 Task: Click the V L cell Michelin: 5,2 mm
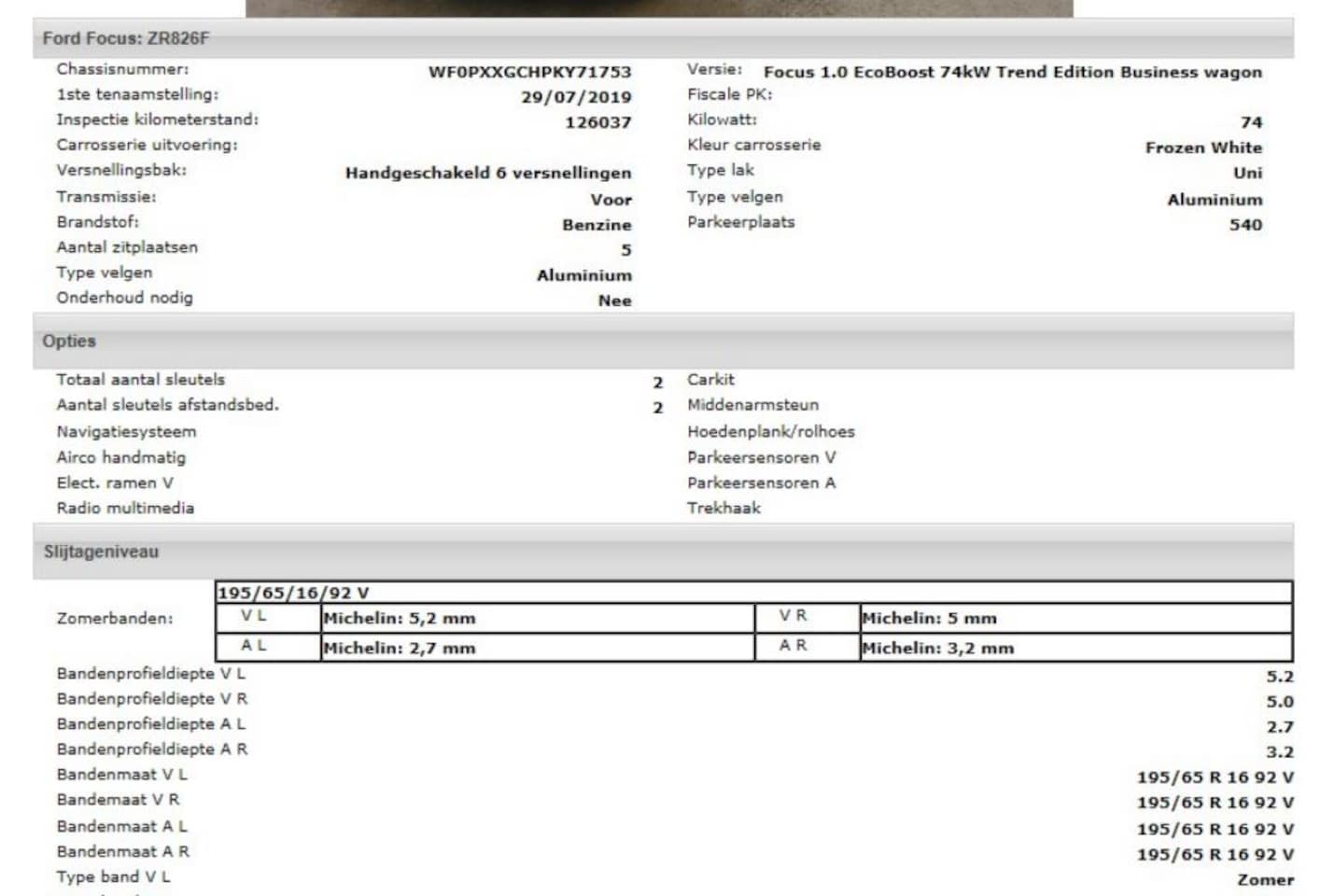point(538,618)
